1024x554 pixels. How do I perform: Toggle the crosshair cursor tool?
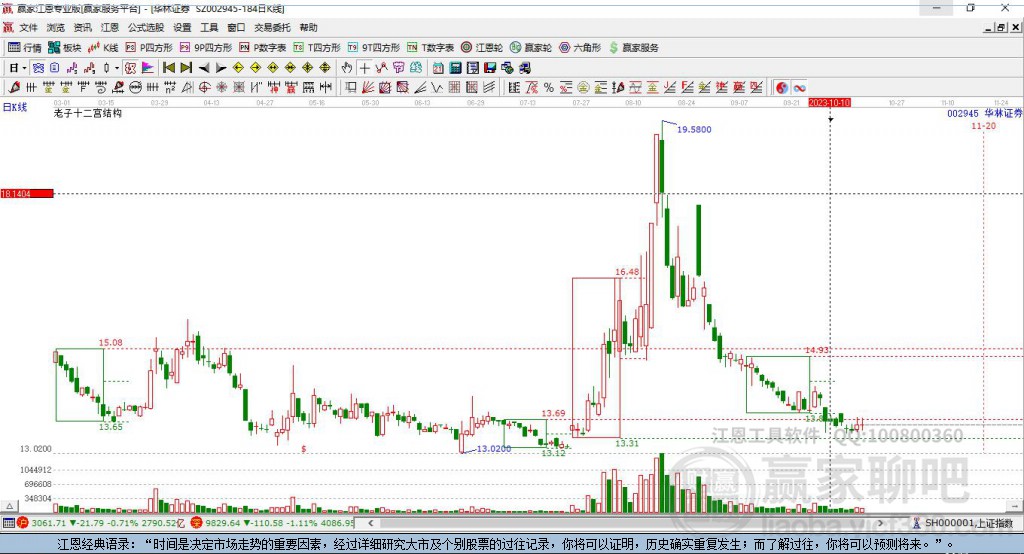tap(364, 68)
